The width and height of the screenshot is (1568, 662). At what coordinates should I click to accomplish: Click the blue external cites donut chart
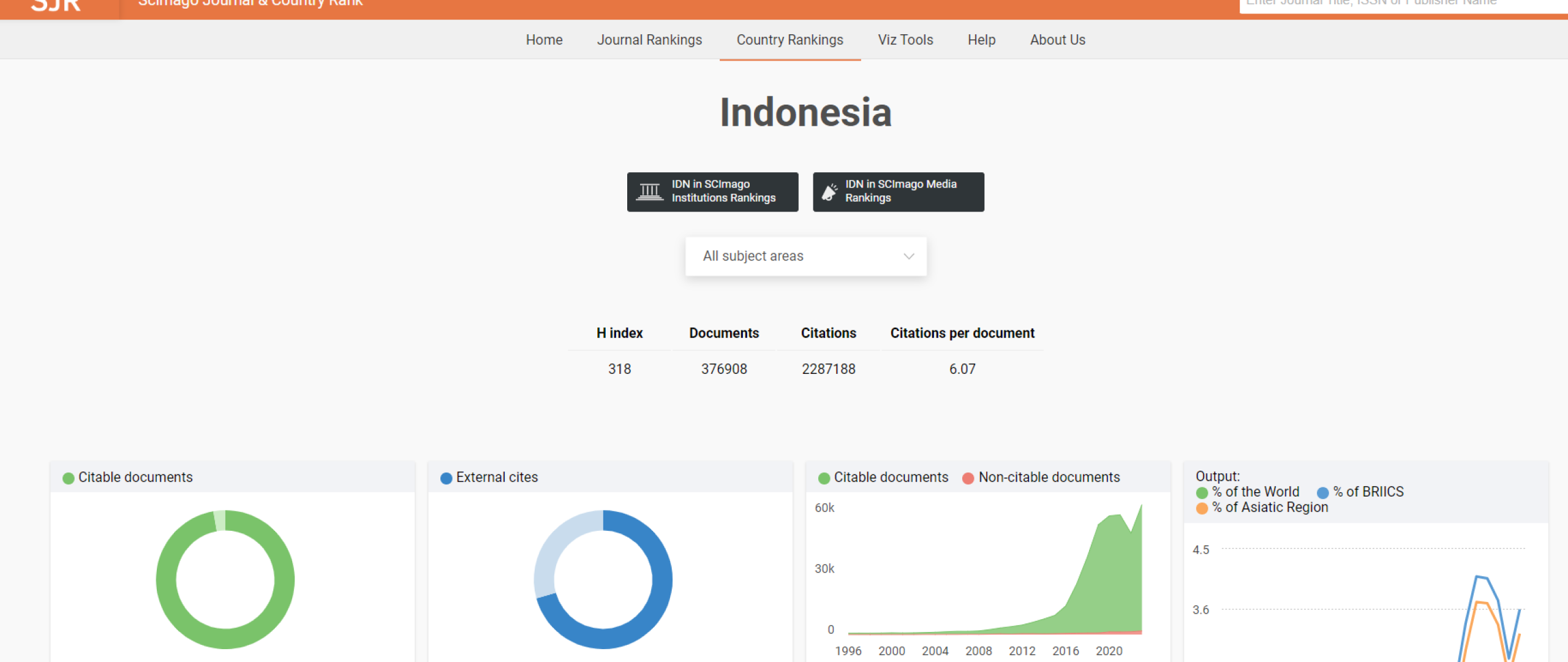point(603,579)
